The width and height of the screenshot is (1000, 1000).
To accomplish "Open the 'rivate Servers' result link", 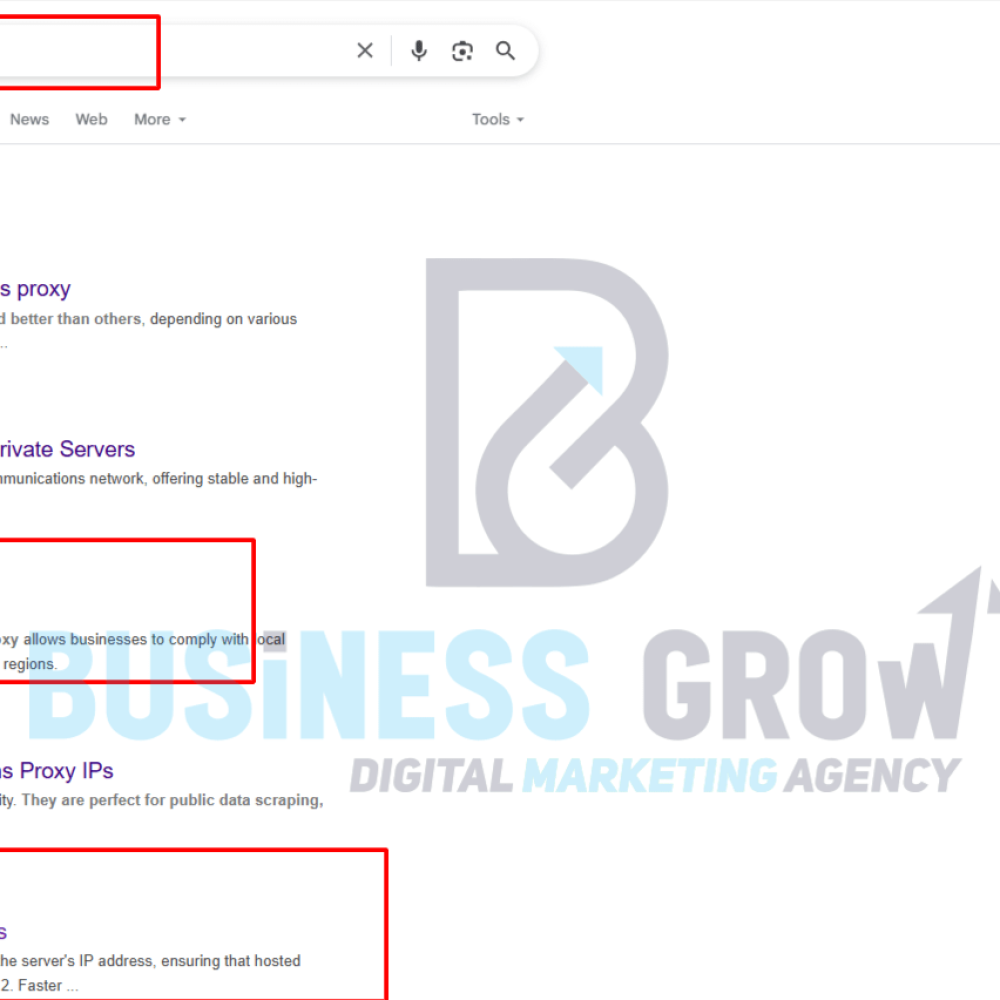I will coord(67,449).
